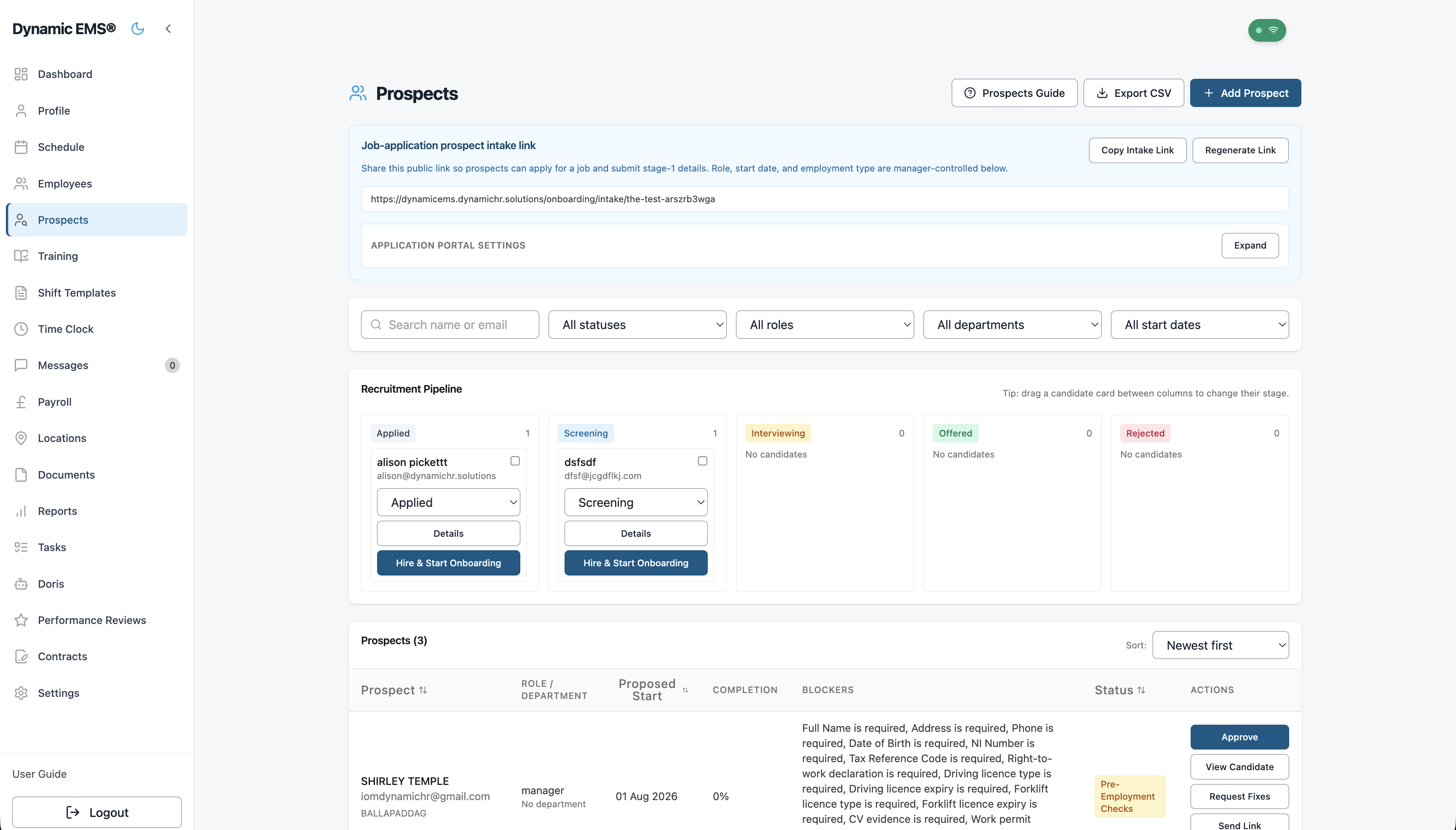Screen dimensions: 1456x830
Task: Click the Training book icon
Action: 21,256
